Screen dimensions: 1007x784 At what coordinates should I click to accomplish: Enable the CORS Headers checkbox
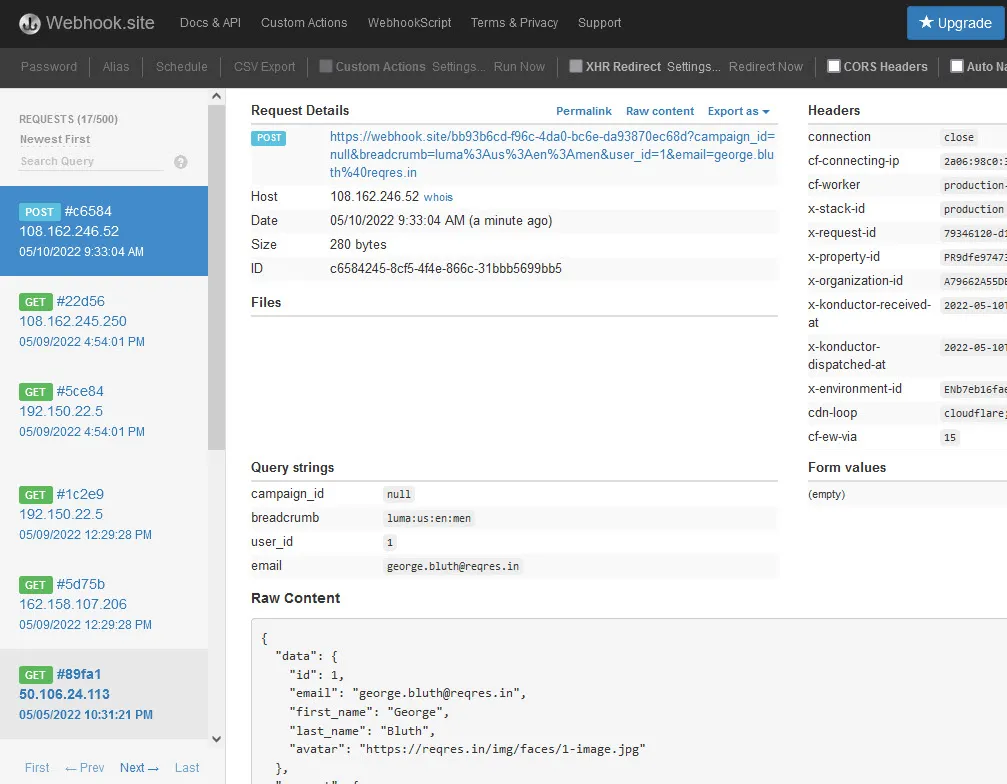point(834,66)
